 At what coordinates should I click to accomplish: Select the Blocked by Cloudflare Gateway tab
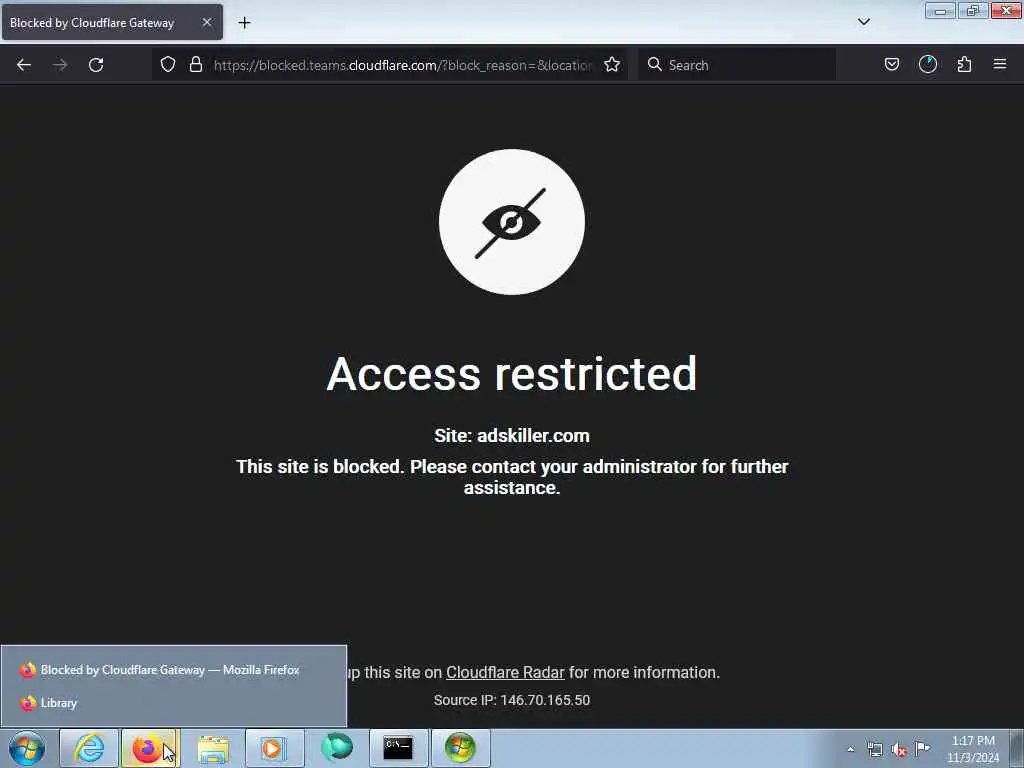pyautogui.click(x=112, y=23)
